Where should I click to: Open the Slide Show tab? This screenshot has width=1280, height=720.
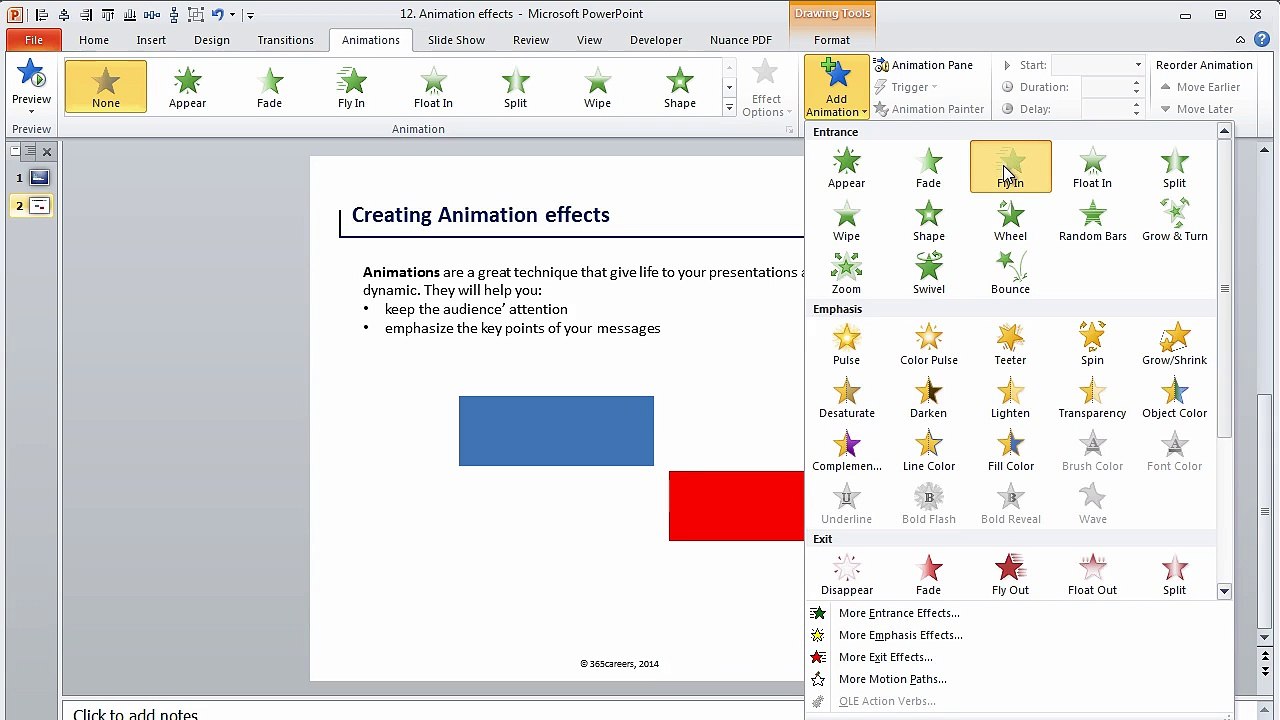[456, 40]
